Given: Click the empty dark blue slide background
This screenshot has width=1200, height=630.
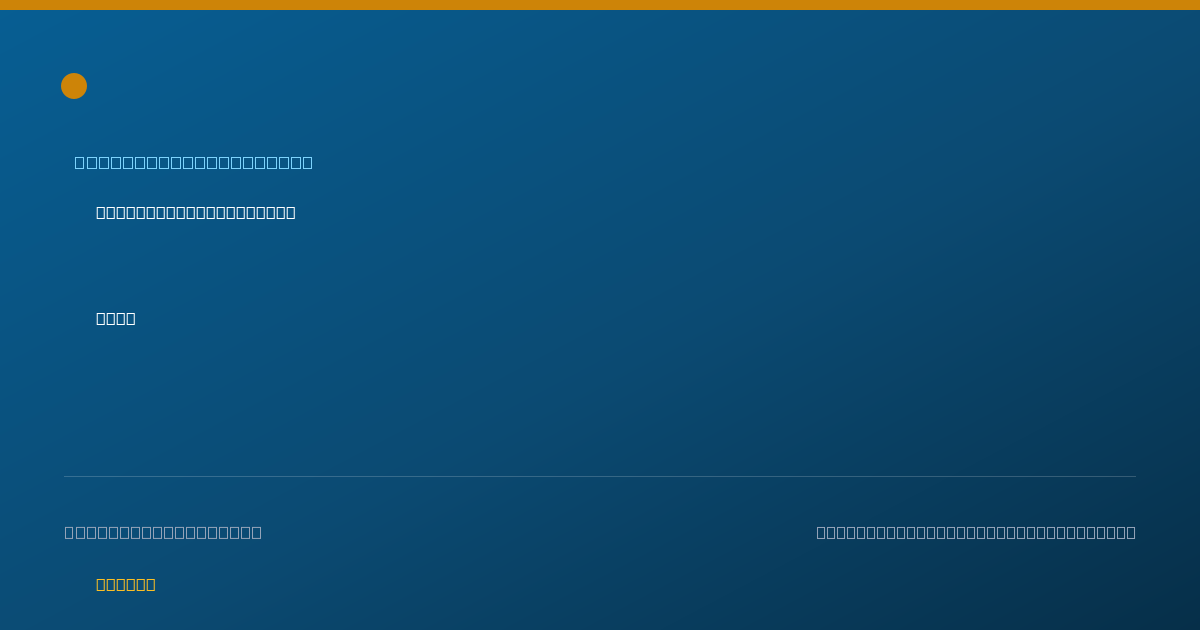Looking at the screenshot, I should pyautogui.click(x=700, y=350).
